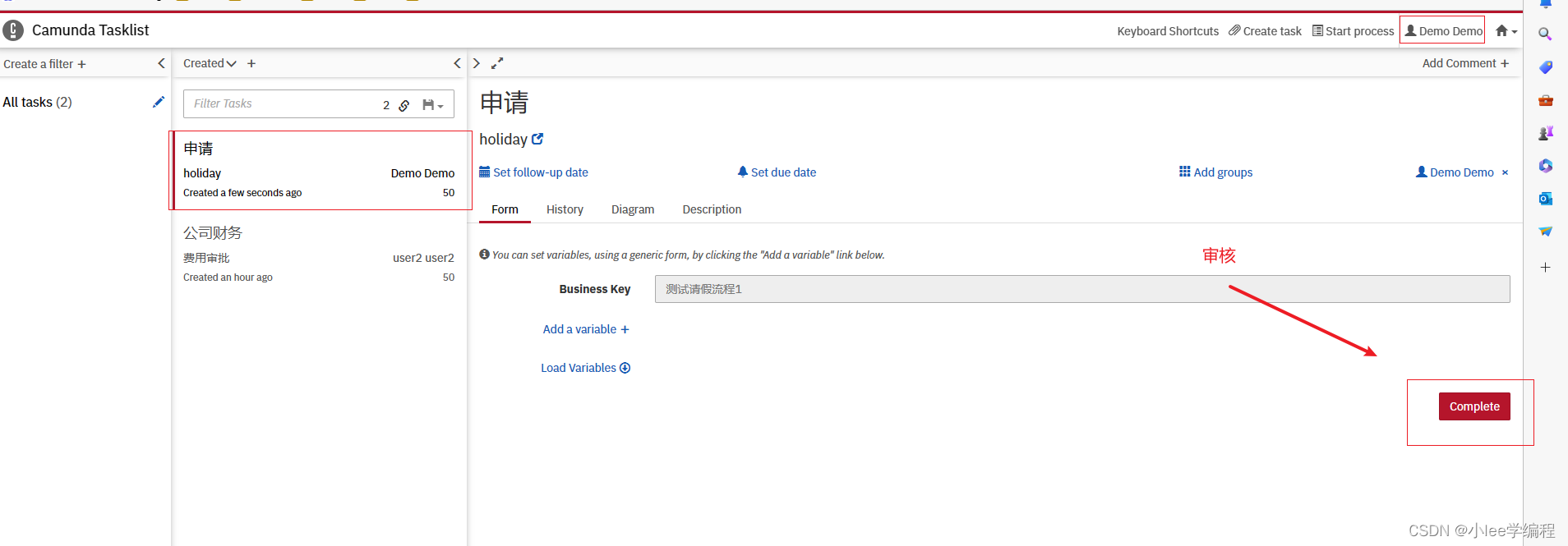Click the red toolbox sidebar icon
Image resolution: width=1568 pixels, height=546 pixels.
click(x=1545, y=100)
